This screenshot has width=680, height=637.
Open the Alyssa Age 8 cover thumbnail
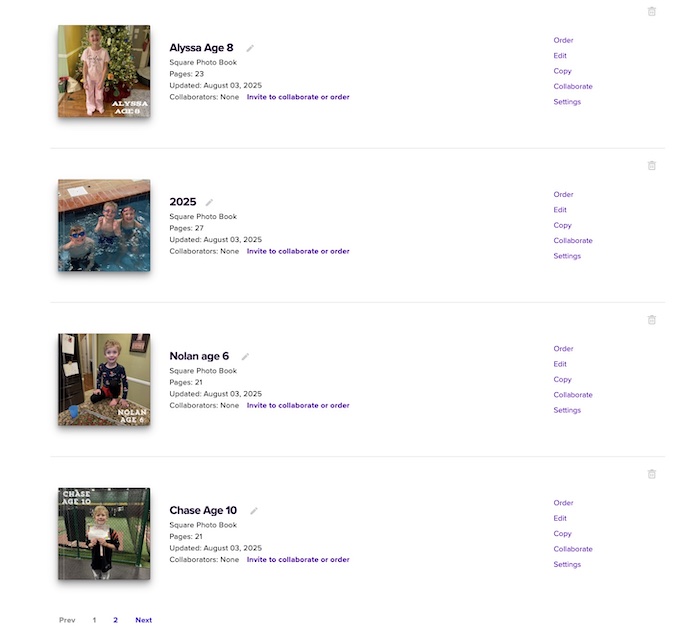[104, 72]
